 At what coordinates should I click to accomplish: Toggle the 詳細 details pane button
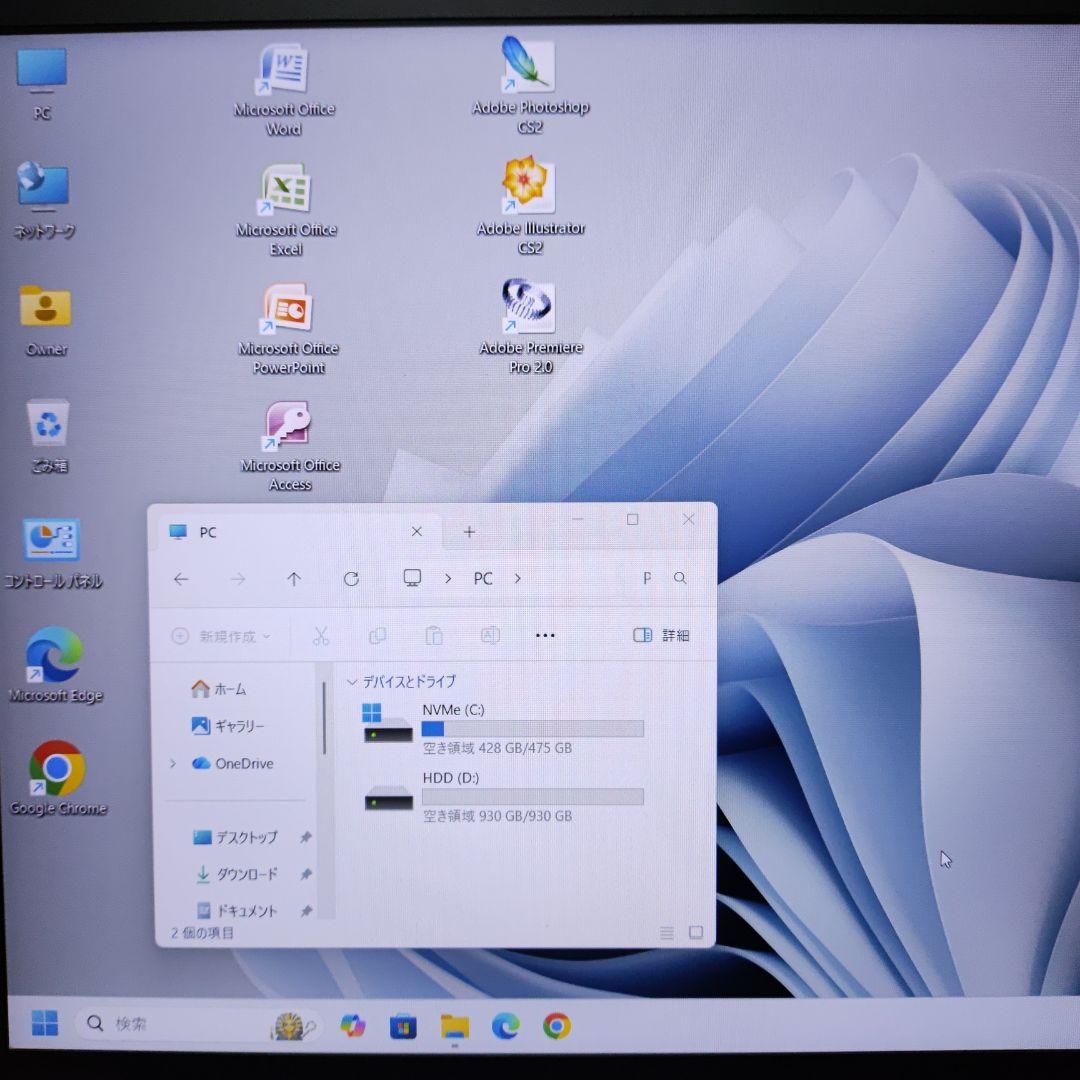(662, 635)
